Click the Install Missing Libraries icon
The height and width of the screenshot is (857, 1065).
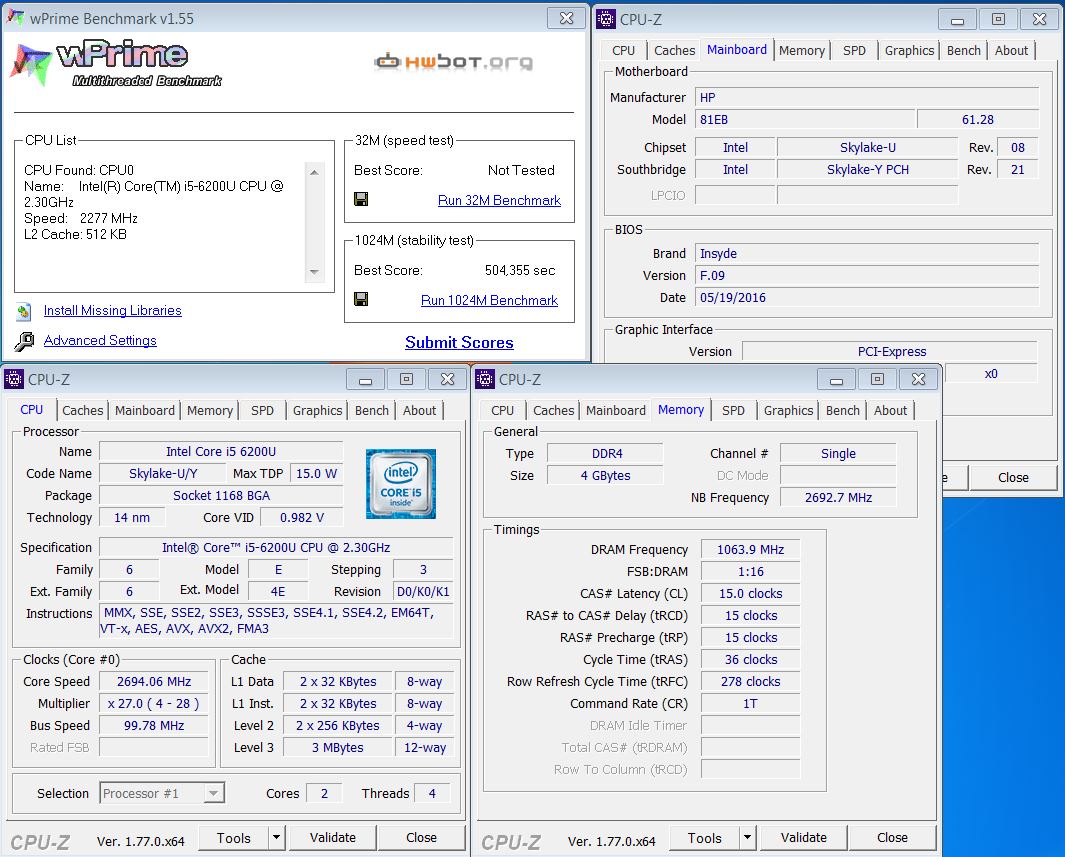(24, 311)
